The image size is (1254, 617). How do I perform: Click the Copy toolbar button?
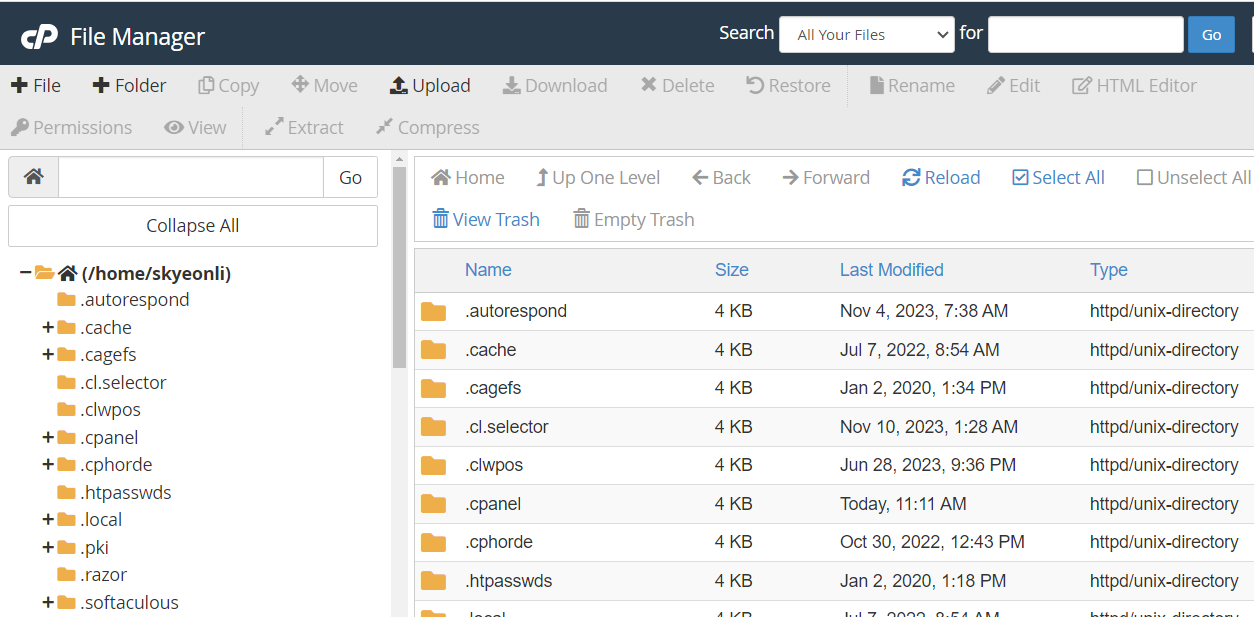coord(229,86)
